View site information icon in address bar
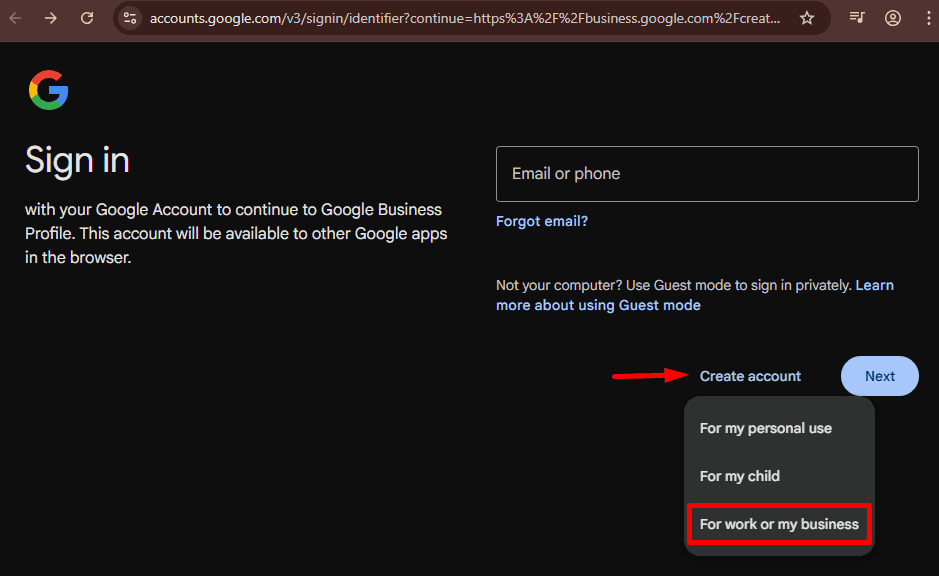Image resolution: width=939 pixels, height=576 pixels. (x=130, y=18)
